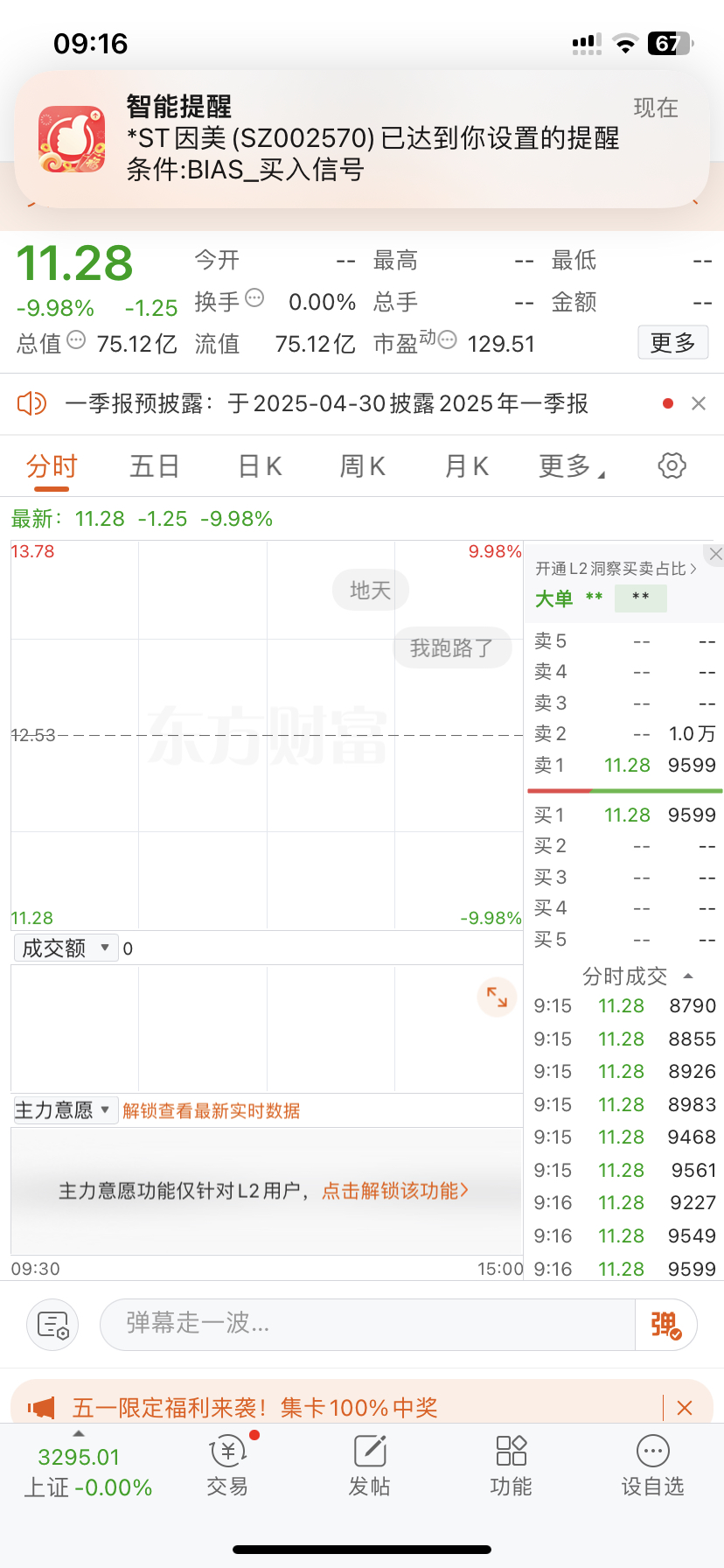Switch to the 周K chart tab
This screenshot has width=724, height=1568.
click(362, 466)
